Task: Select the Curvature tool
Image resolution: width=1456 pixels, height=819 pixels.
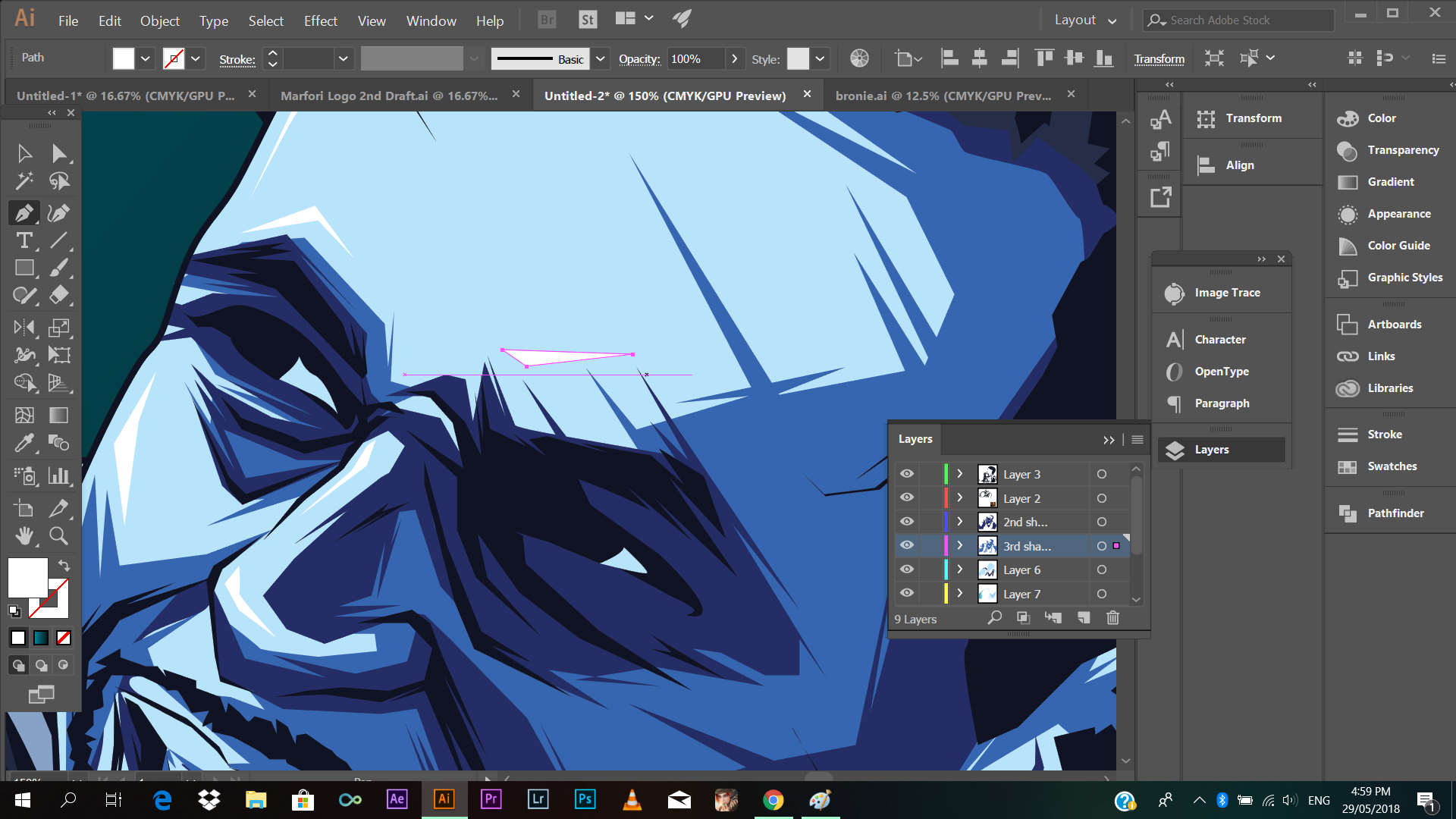Action: point(59,213)
